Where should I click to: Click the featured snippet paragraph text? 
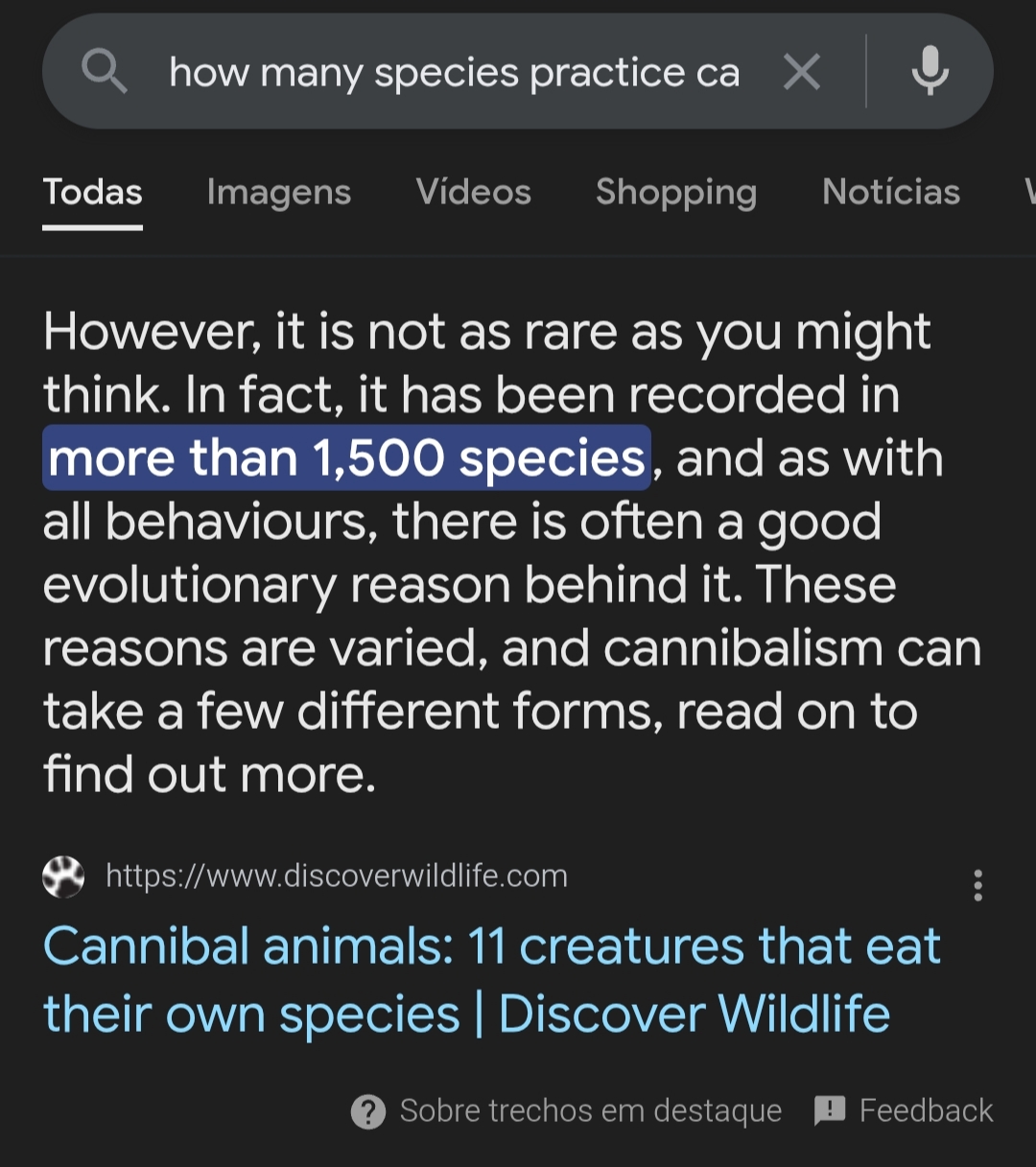[x=512, y=553]
